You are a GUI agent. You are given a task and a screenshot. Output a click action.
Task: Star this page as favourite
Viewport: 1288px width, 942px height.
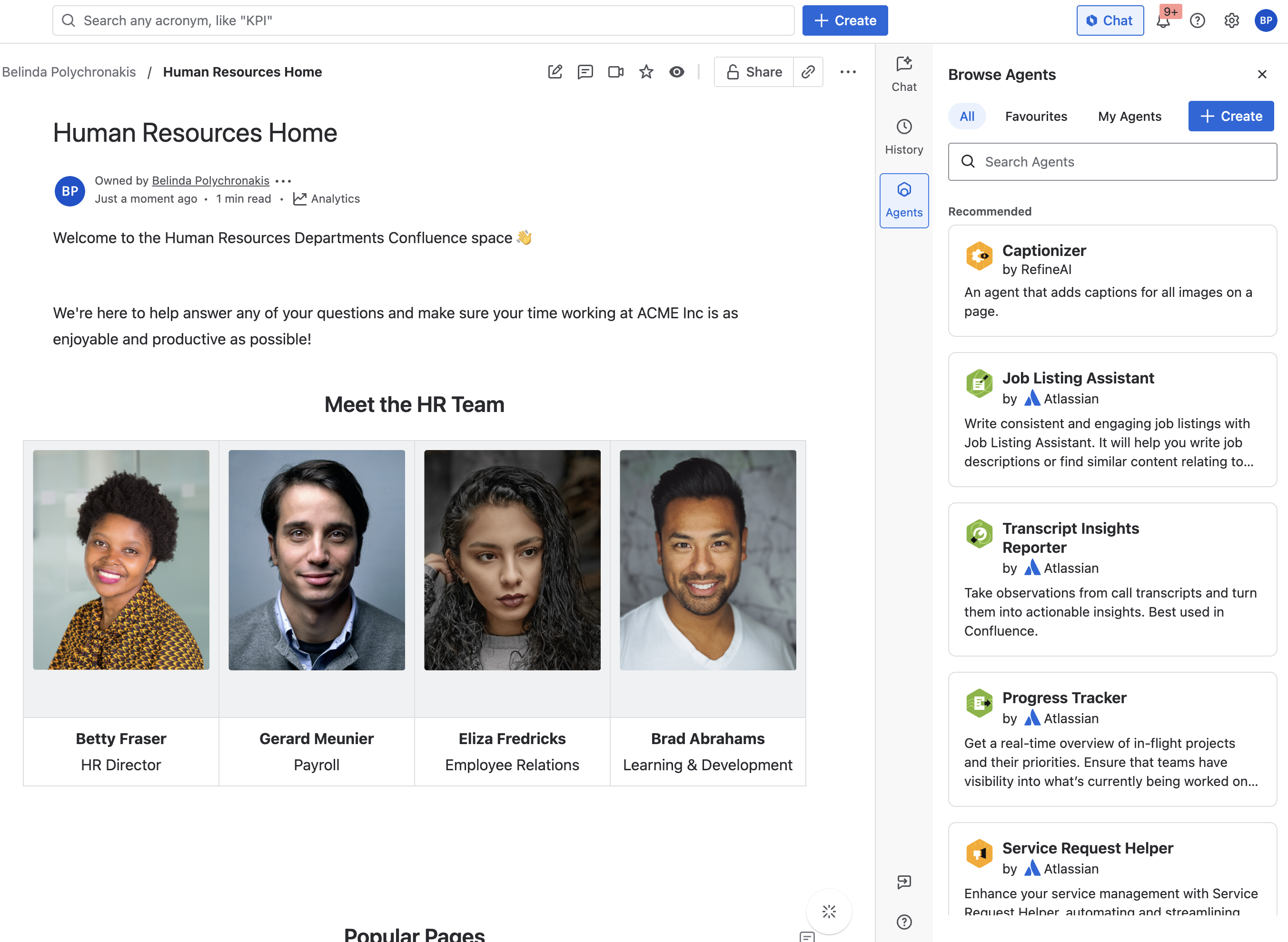[646, 72]
